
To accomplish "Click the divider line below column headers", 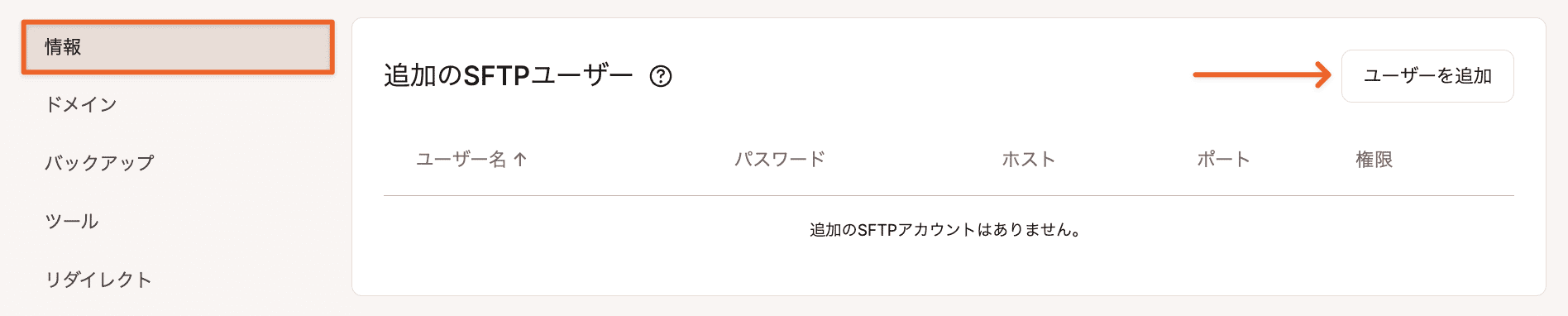I will coord(949,196).
